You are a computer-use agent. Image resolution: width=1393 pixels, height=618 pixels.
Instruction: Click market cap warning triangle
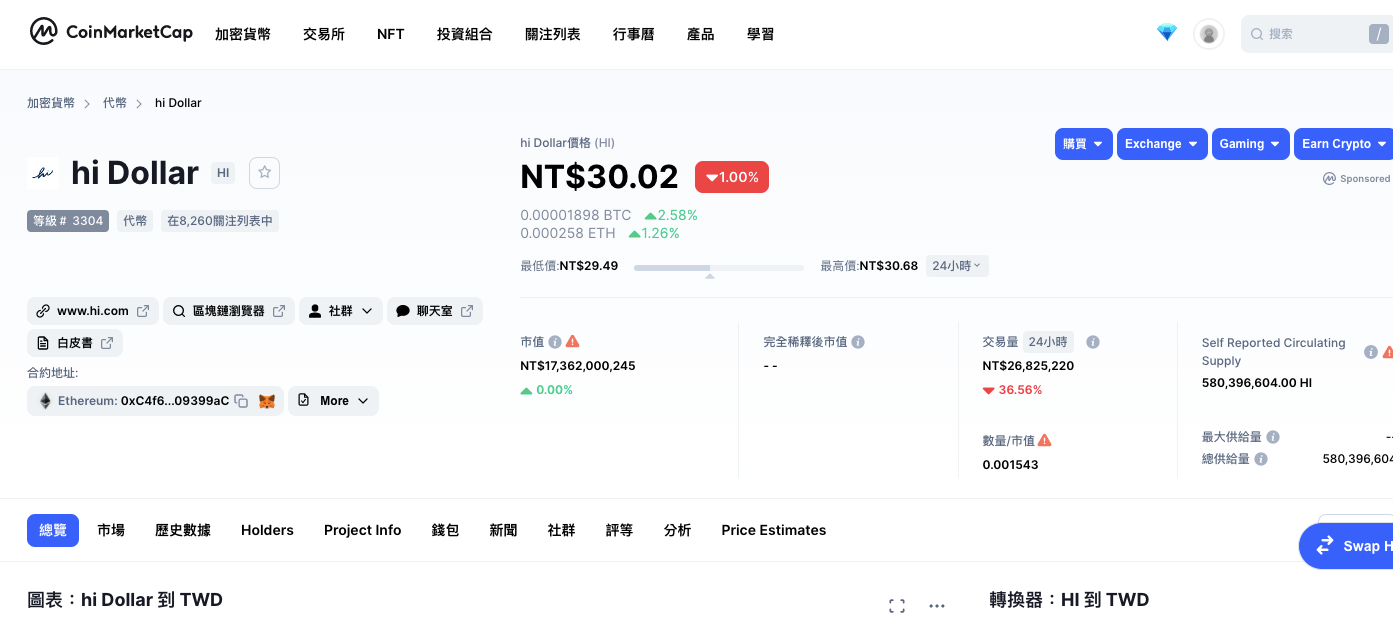pyautogui.click(x=573, y=341)
